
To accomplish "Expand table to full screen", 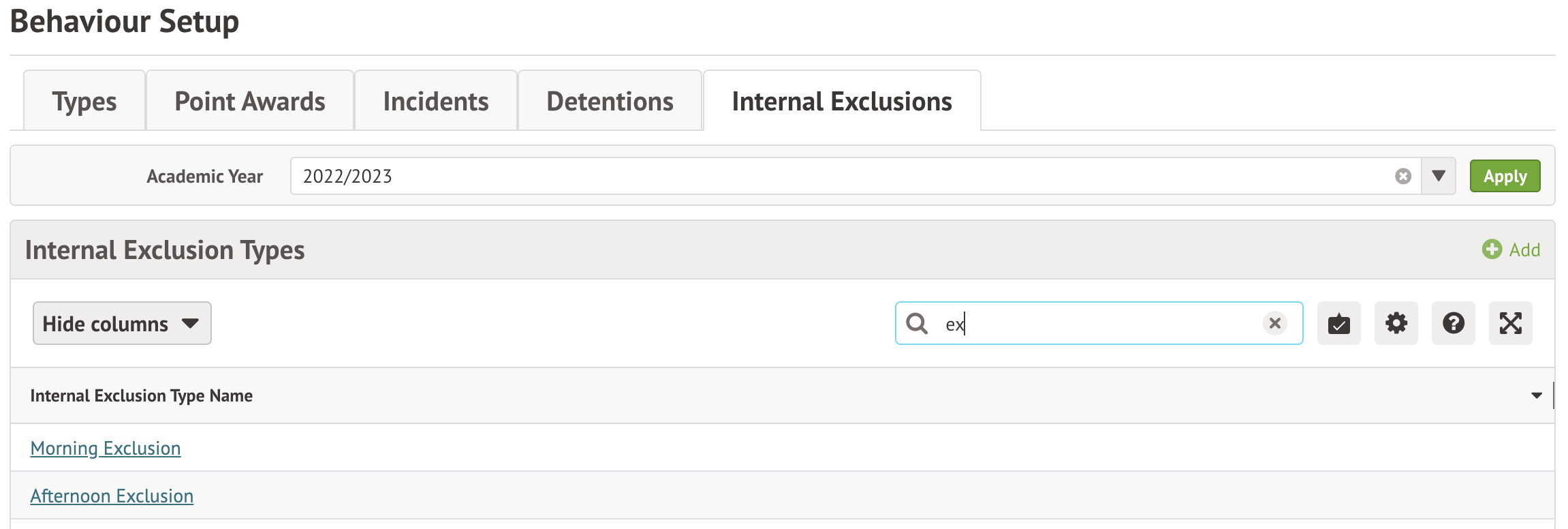I will point(1510,323).
